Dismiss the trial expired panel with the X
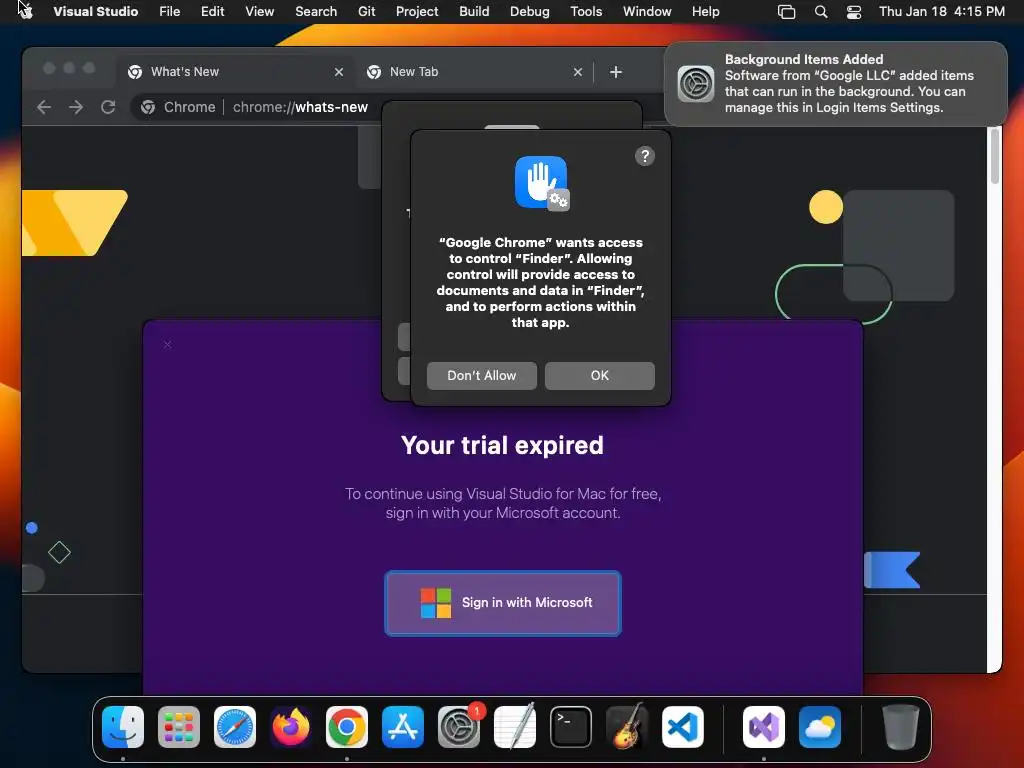Viewport: 1024px width, 768px height. (x=167, y=344)
